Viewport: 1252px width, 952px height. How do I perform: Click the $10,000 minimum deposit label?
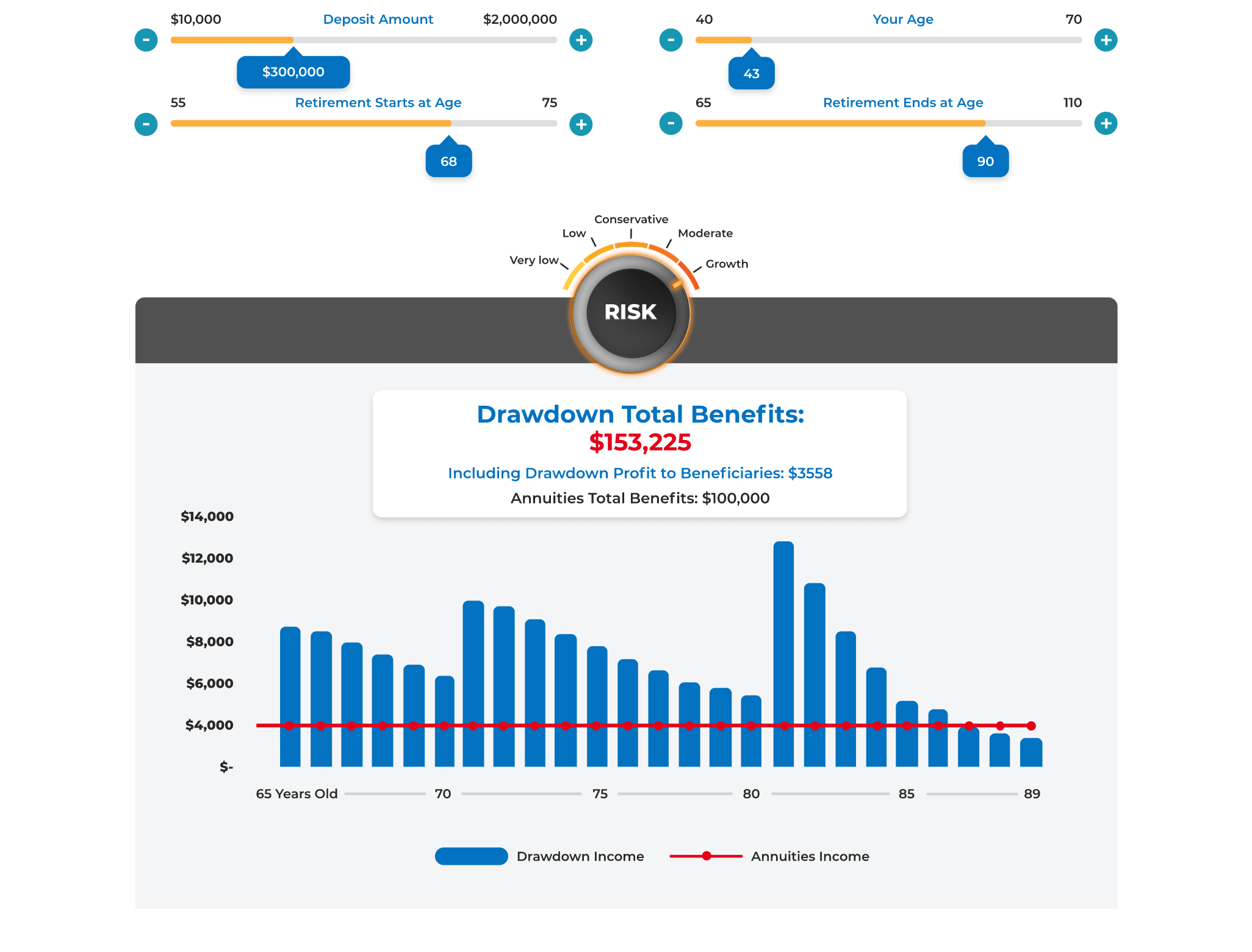tap(196, 19)
